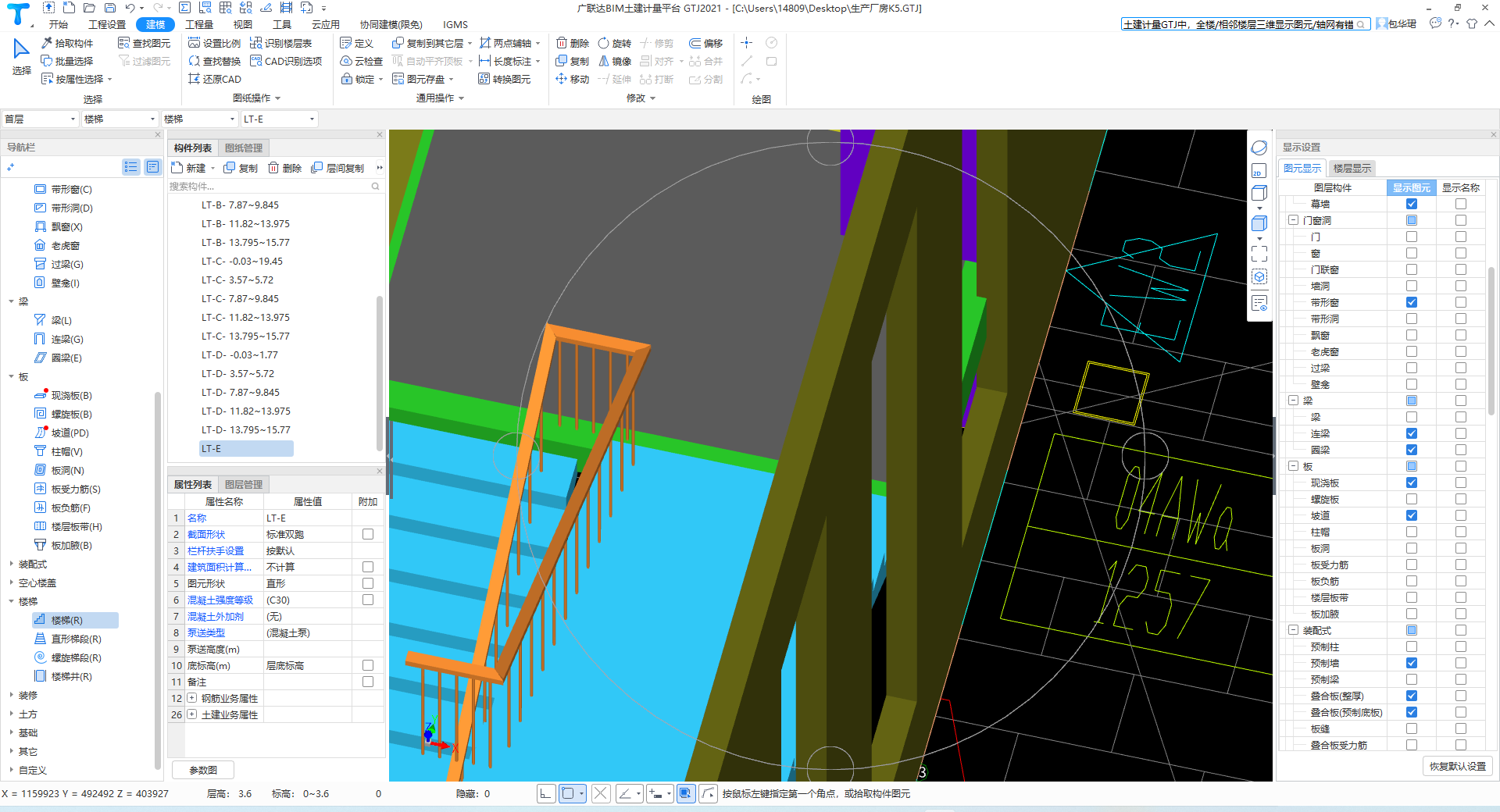The height and width of the screenshot is (812, 1500).
Task: Click 删除 delete tool in ribbon
Action: (x=573, y=43)
